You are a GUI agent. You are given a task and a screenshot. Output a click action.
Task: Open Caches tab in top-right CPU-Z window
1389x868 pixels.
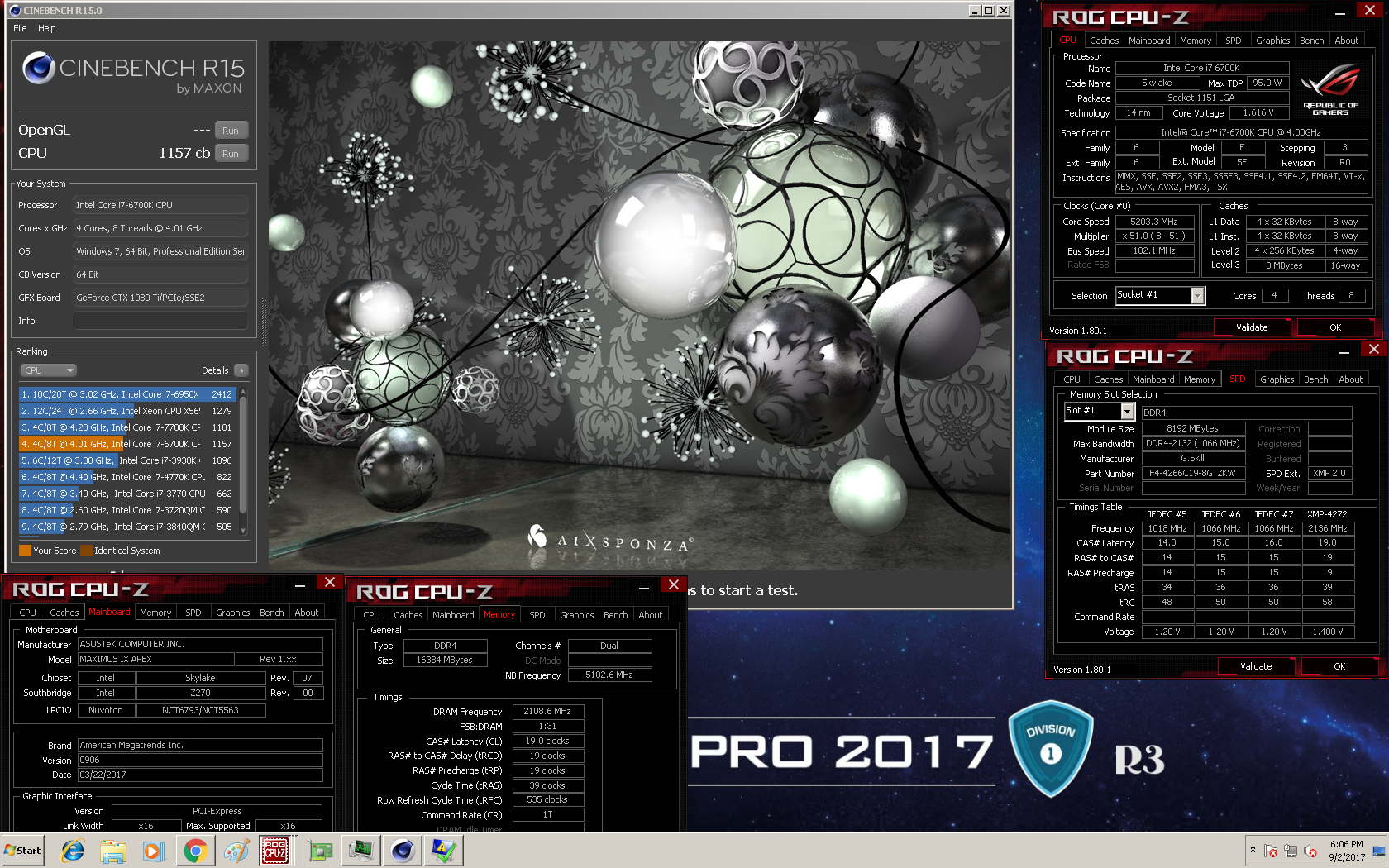coord(1104,41)
